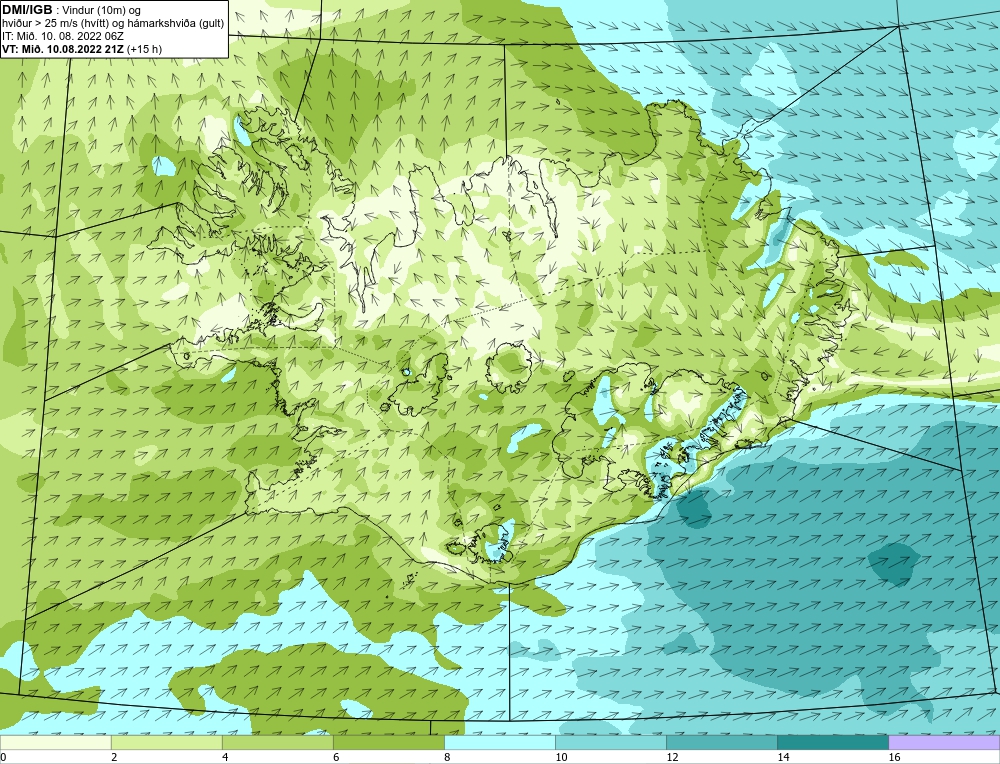
Task: Click the legend label "8"
Action: (447, 757)
